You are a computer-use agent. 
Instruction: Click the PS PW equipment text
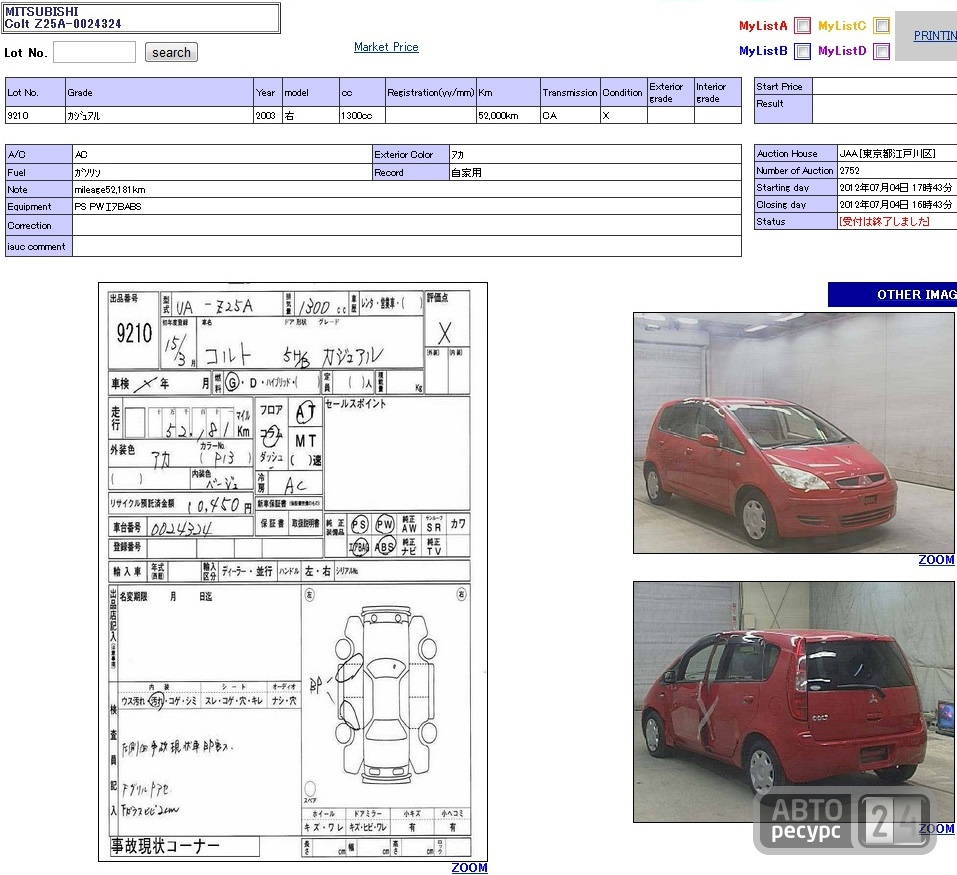[108, 207]
